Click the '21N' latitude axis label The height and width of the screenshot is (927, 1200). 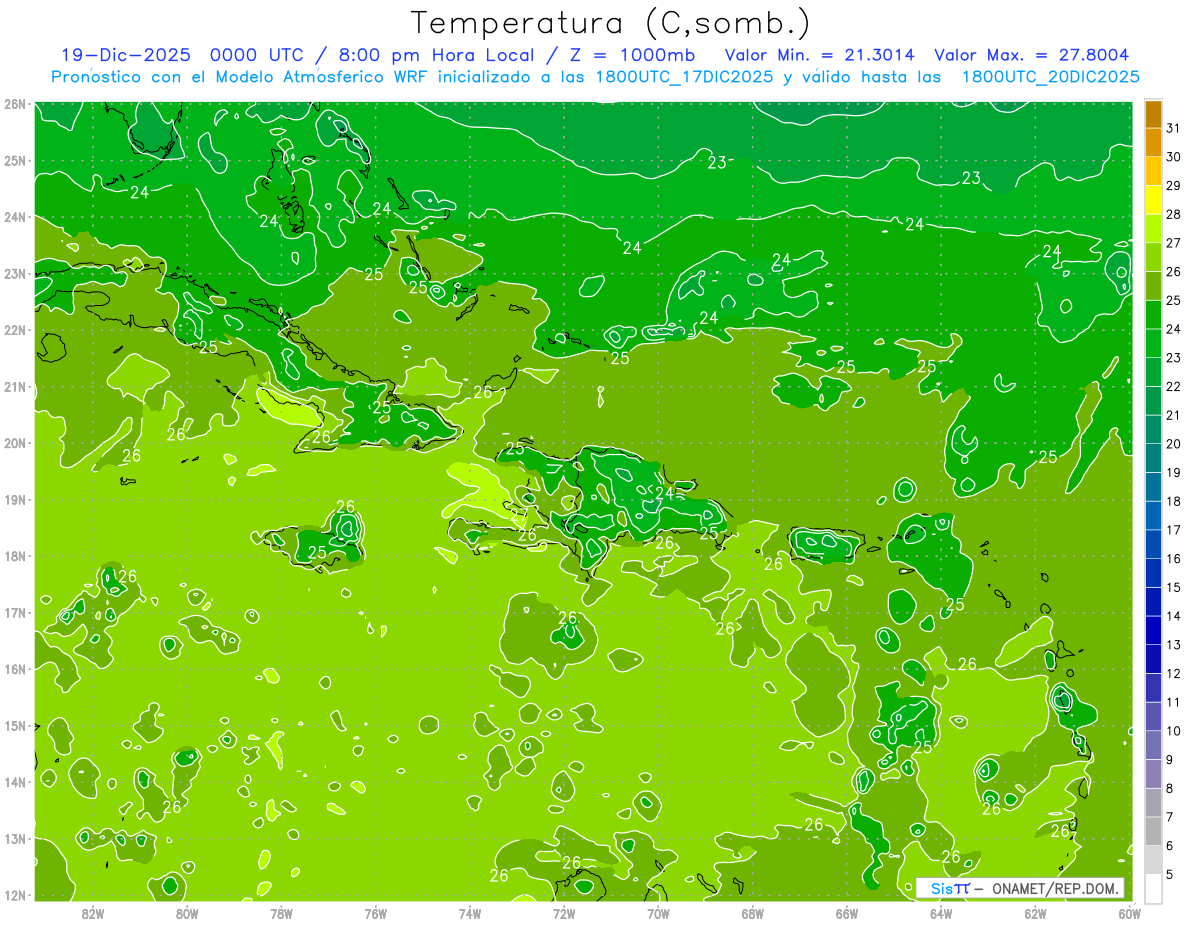(15, 386)
